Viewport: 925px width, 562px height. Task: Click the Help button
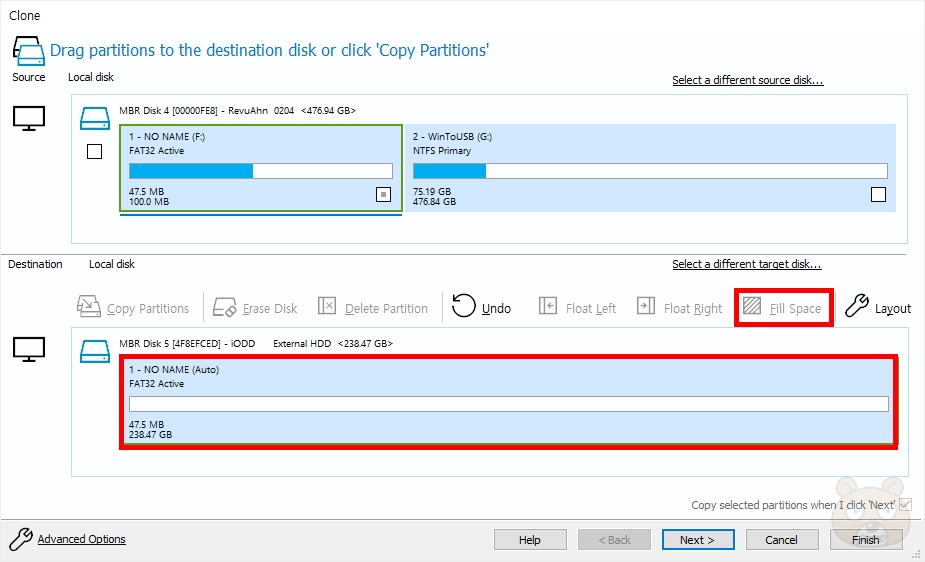[x=530, y=540]
